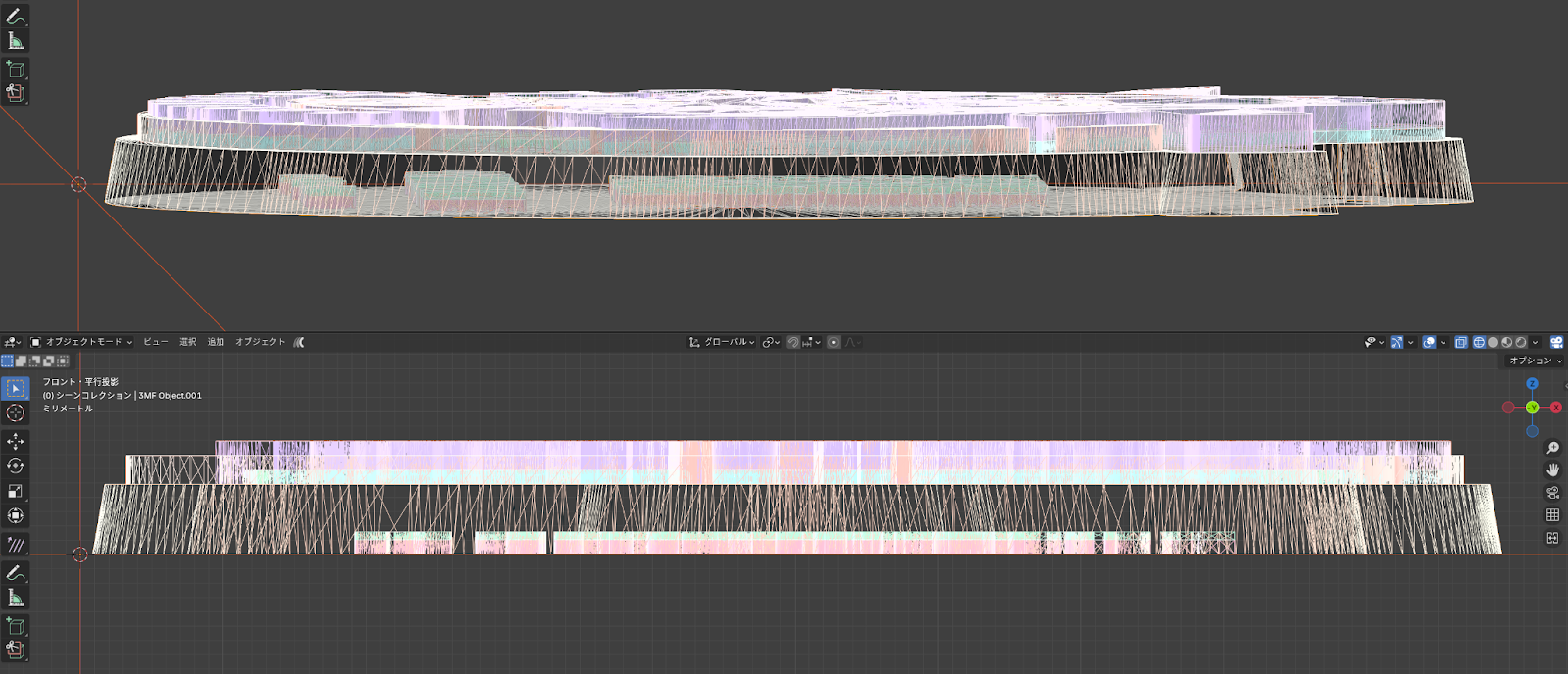Toggle the X-ray display button
Screen dimensions: 1568x674
(1461, 342)
